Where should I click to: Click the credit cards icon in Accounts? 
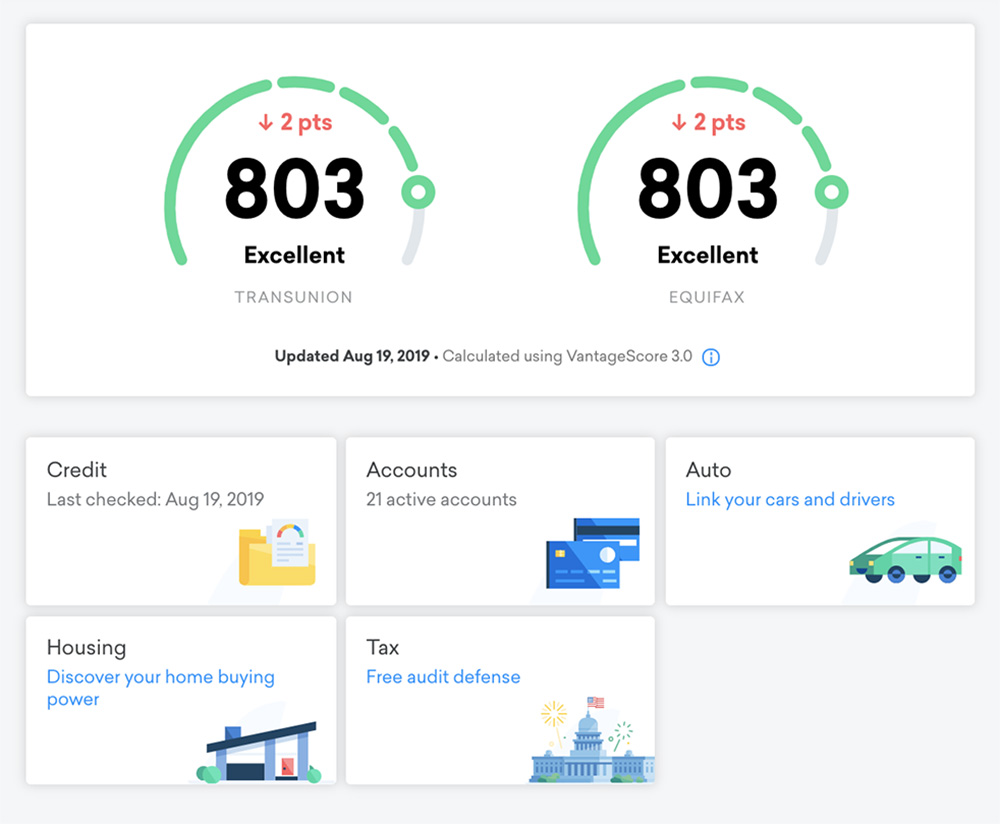(x=593, y=553)
